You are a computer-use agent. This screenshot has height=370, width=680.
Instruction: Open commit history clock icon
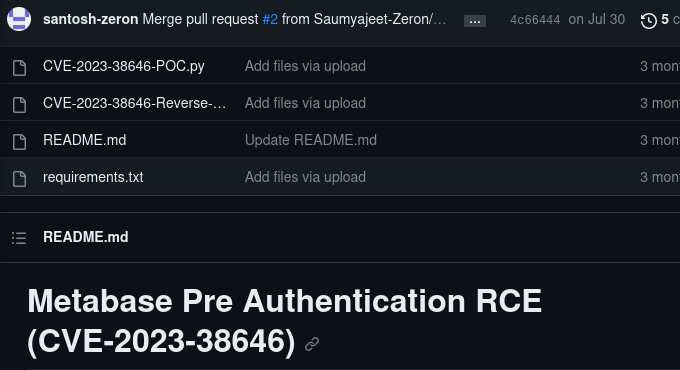point(648,20)
